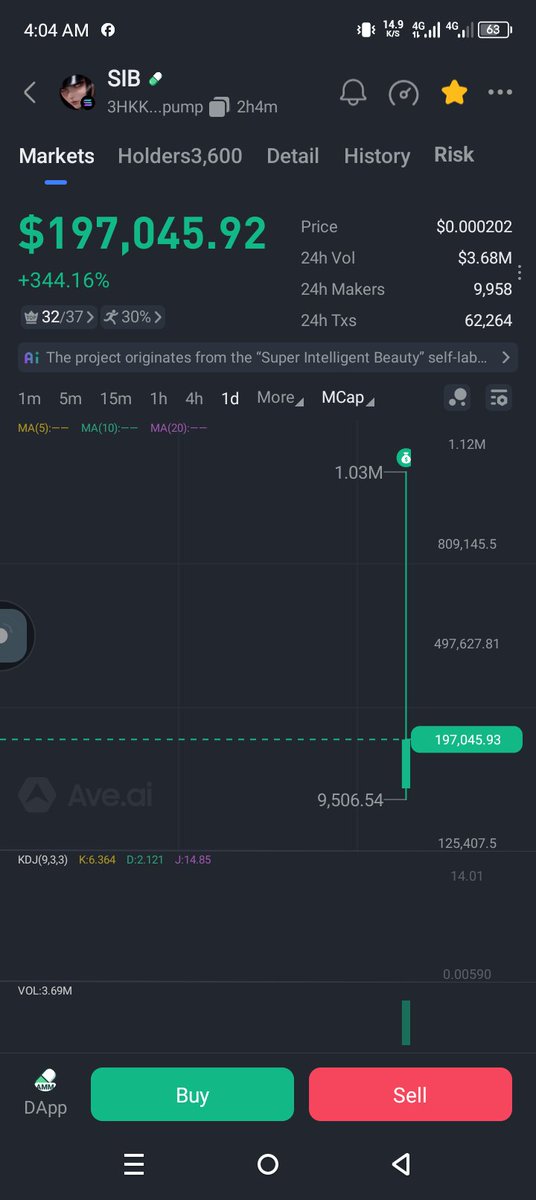Open the Holders3,600 tab
Viewport: 536px width, 1200px height.
point(180,156)
